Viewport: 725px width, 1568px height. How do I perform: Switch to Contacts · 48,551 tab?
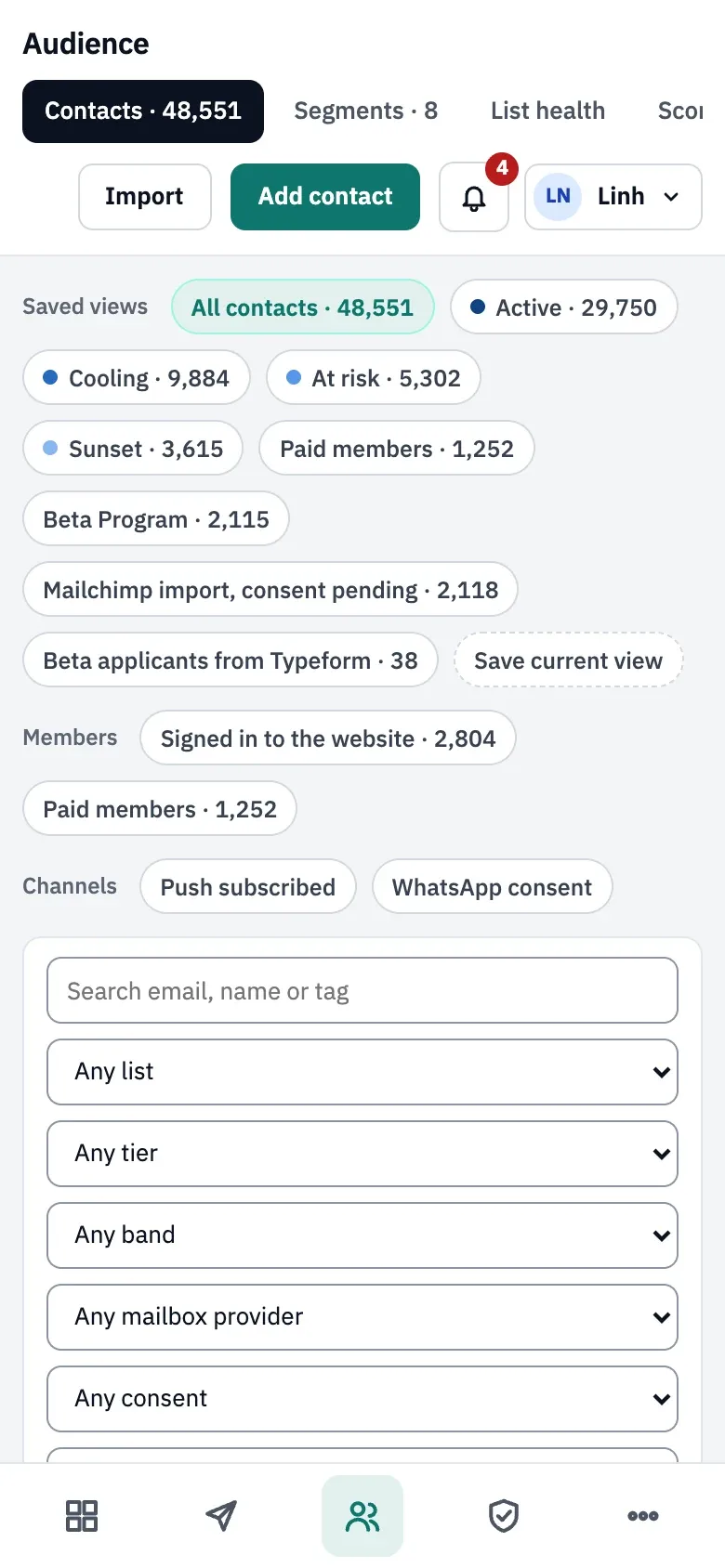coord(143,111)
